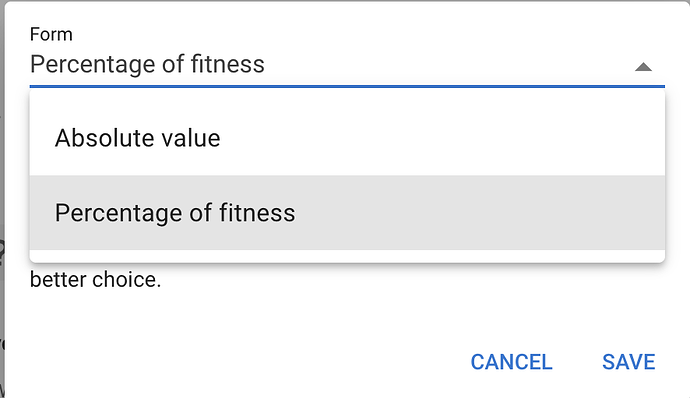
Task: Click the SAVE button
Action: tap(628, 362)
